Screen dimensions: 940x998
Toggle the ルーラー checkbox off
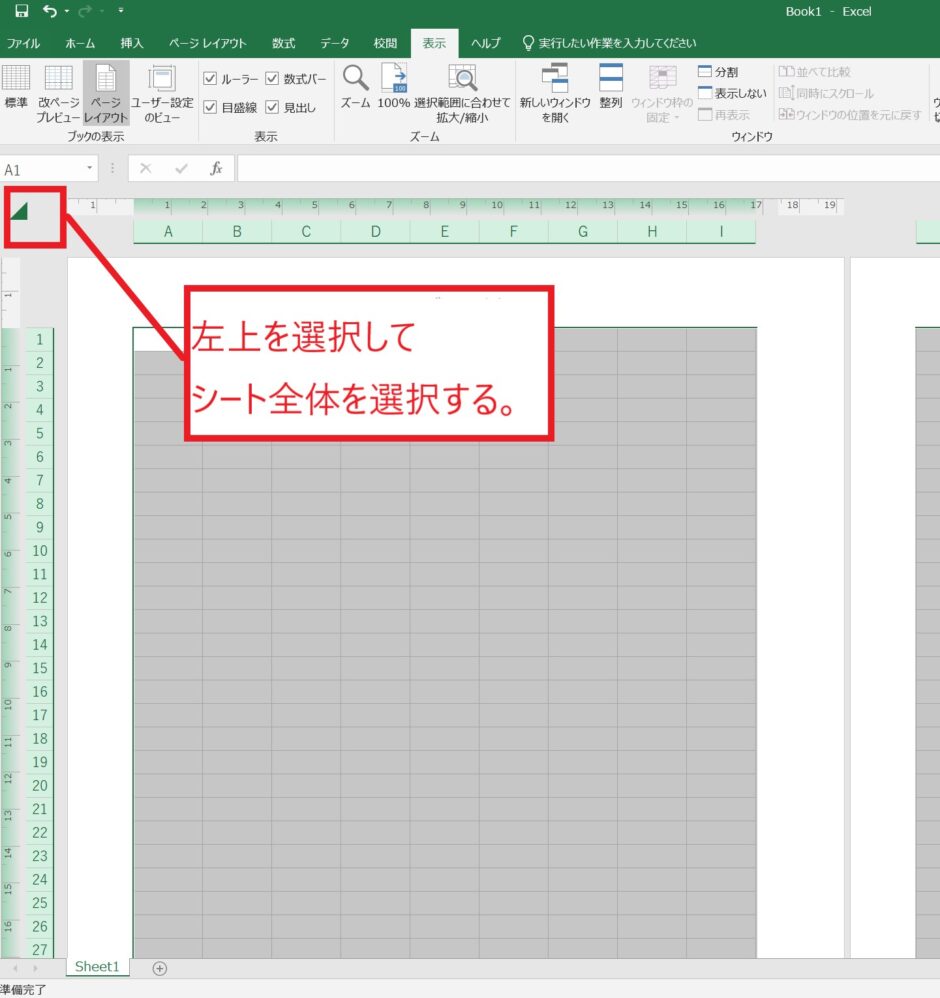[209, 78]
